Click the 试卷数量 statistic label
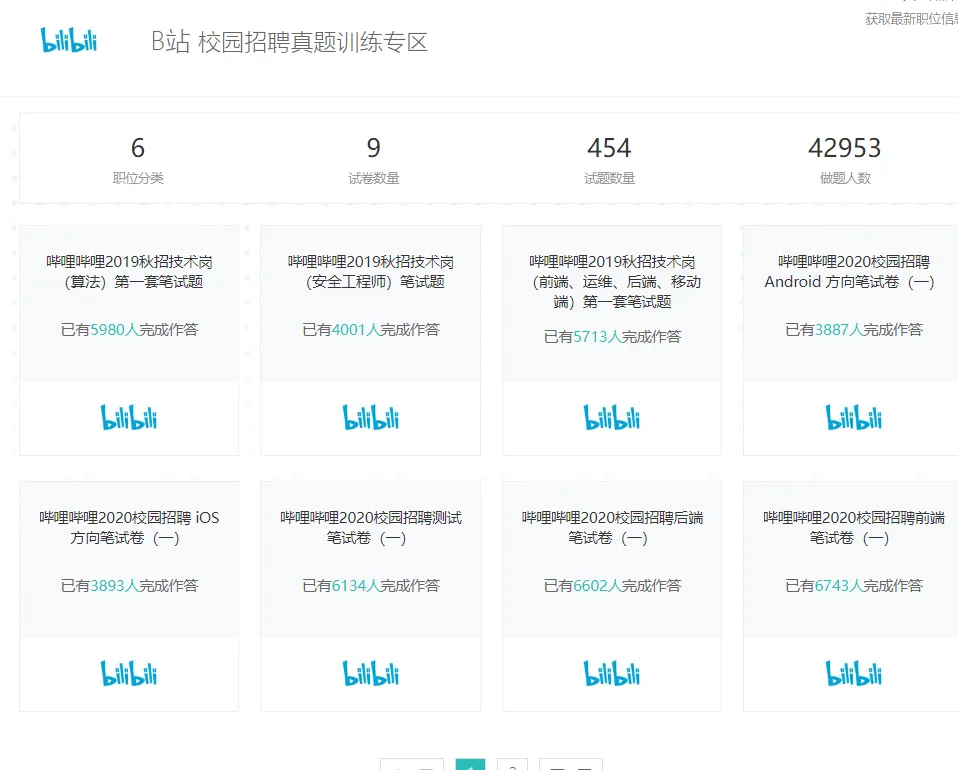 tap(373, 178)
